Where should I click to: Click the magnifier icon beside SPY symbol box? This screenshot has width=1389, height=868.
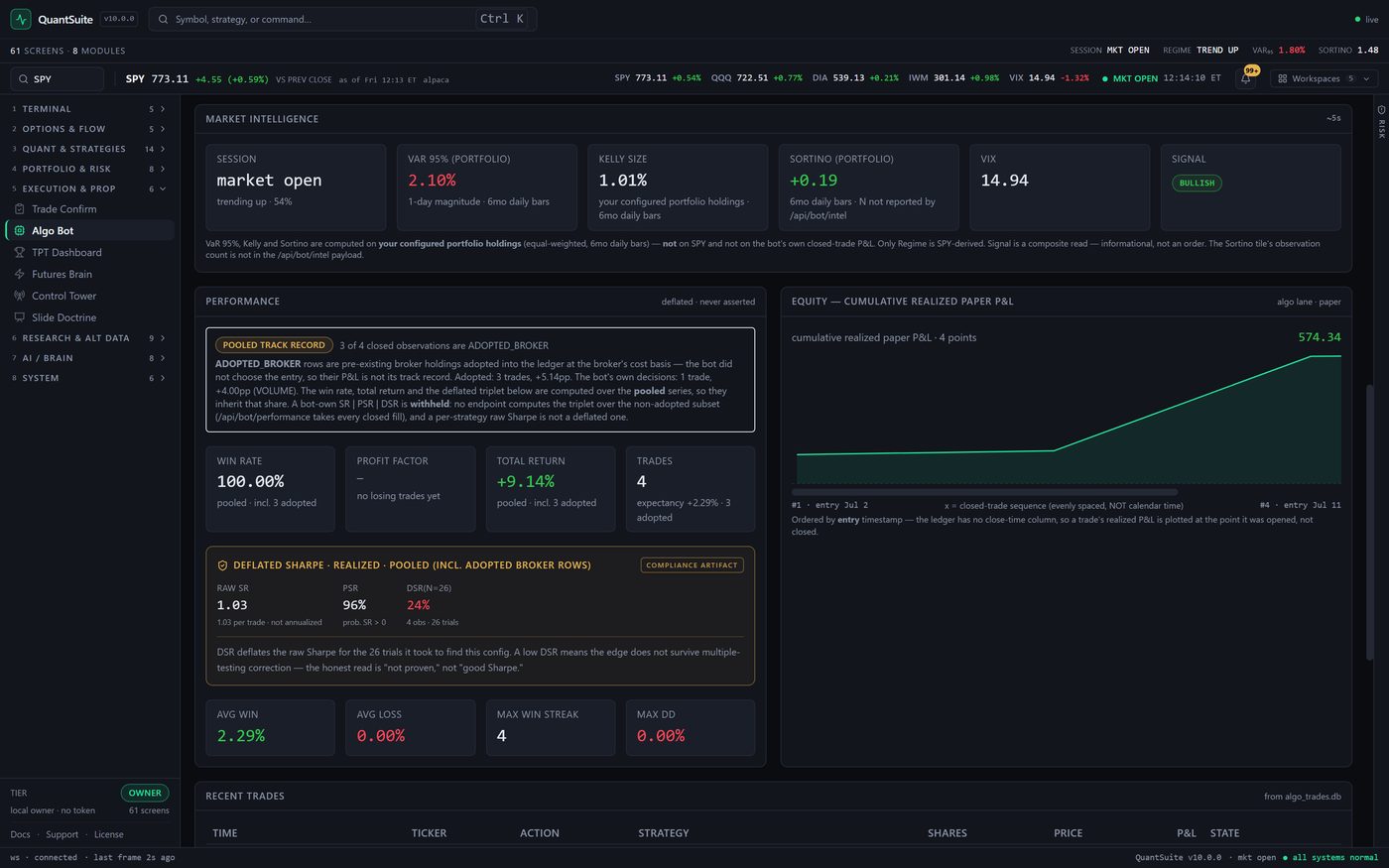coord(23,79)
